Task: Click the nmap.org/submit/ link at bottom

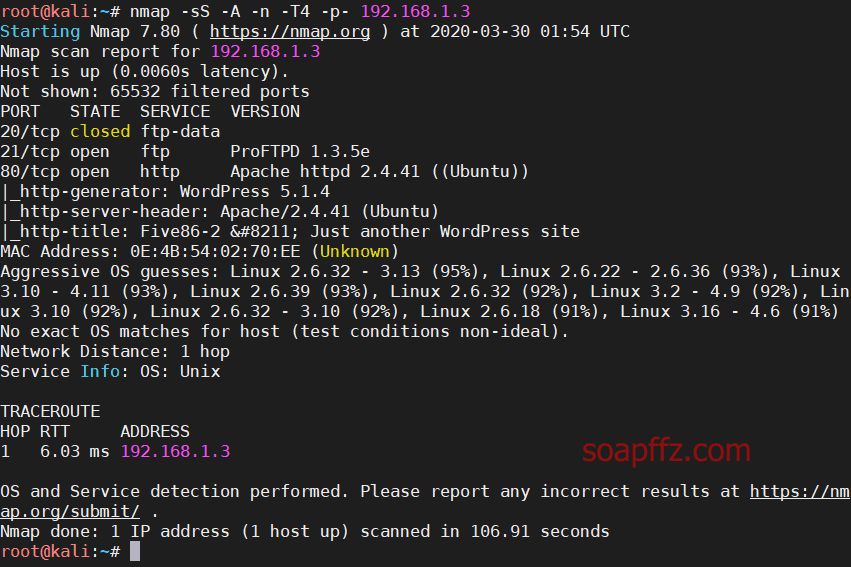Action: point(70,511)
